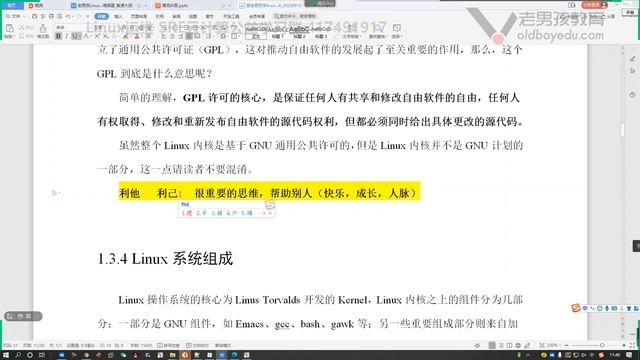Click the pen icon in right sidebar

click(633, 59)
